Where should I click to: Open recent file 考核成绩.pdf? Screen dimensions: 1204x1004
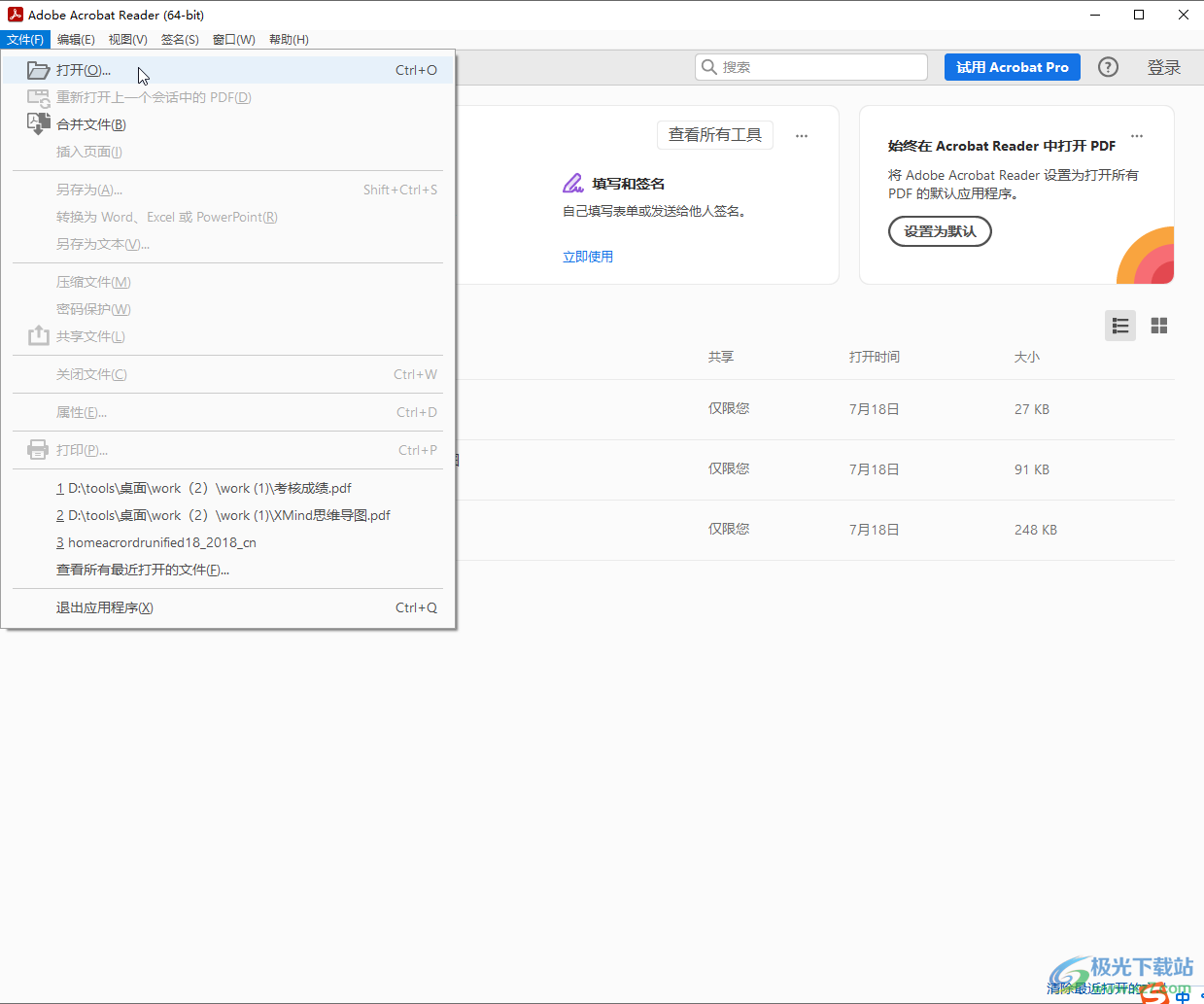pos(228,488)
